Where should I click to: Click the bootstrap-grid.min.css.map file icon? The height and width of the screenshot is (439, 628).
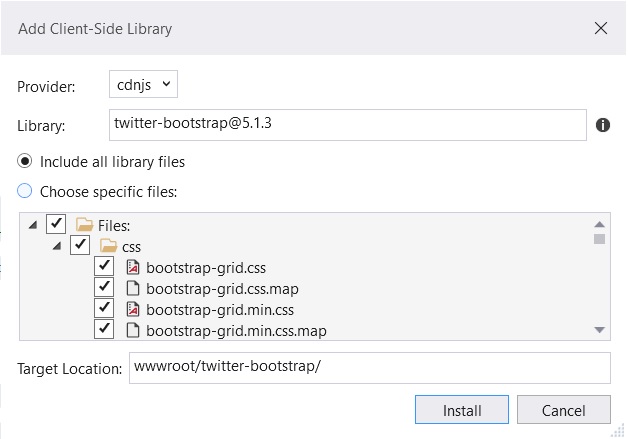[133, 330]
